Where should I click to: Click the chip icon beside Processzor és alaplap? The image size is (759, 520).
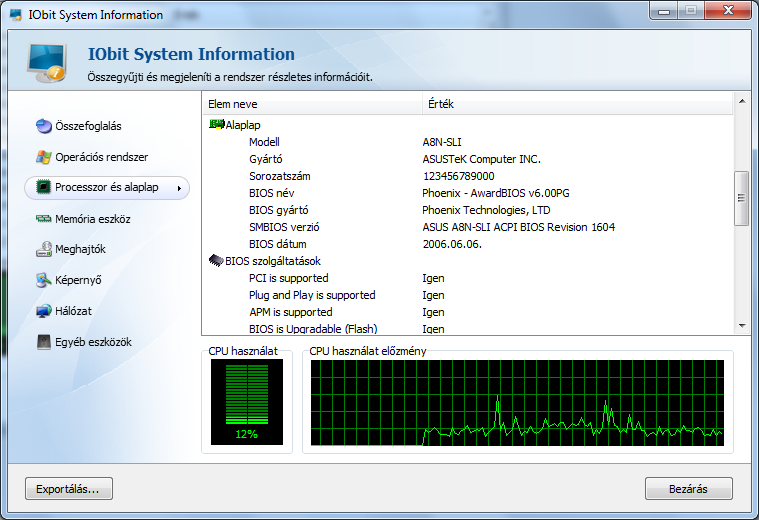(x=44, y=187)
